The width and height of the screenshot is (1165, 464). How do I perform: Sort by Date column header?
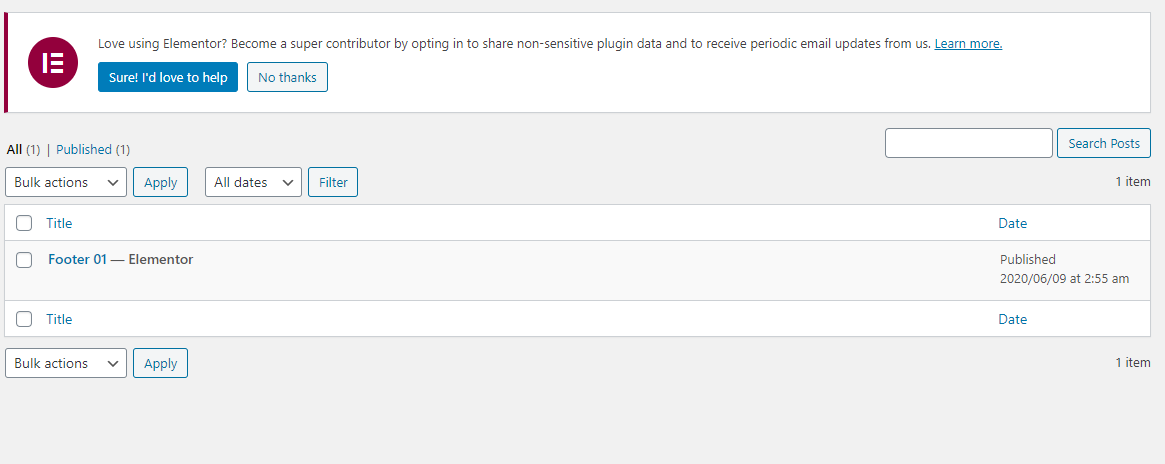pos(1013,223)
